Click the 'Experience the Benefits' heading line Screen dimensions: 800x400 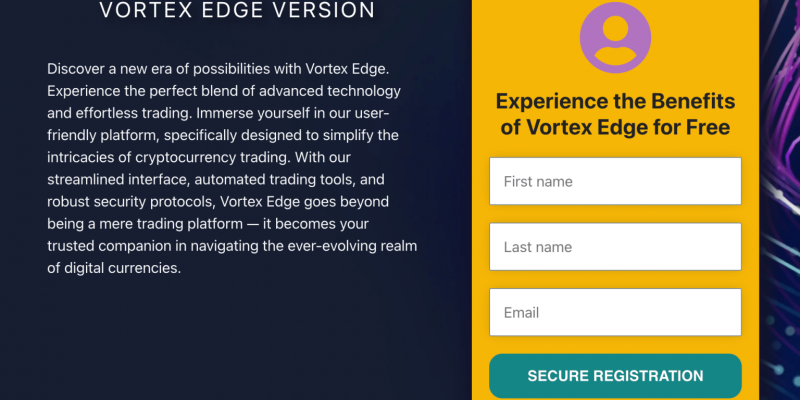coord(615,101)
